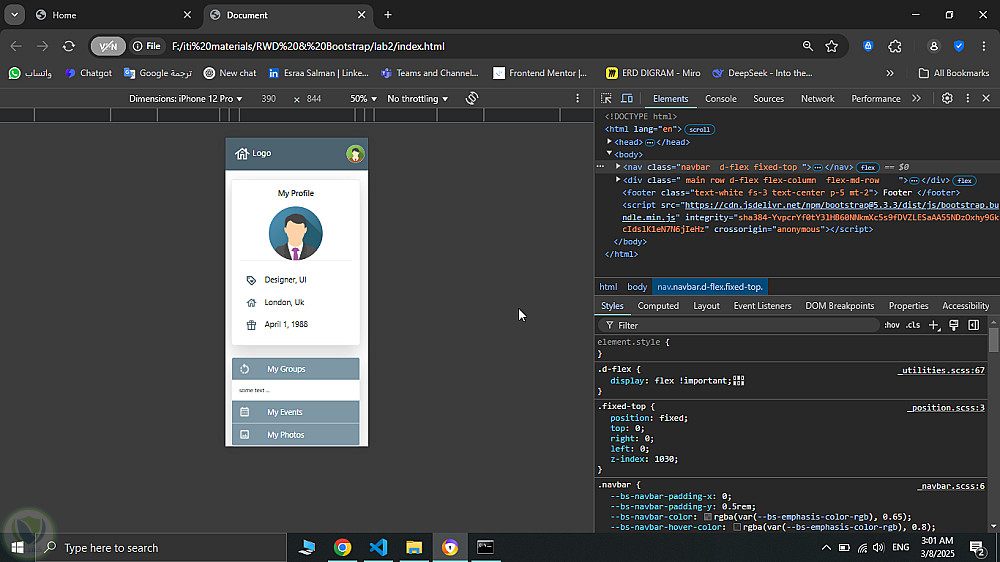Click the rotate device orientation icon
The image size is (1000, 562).
coord(472,98)
